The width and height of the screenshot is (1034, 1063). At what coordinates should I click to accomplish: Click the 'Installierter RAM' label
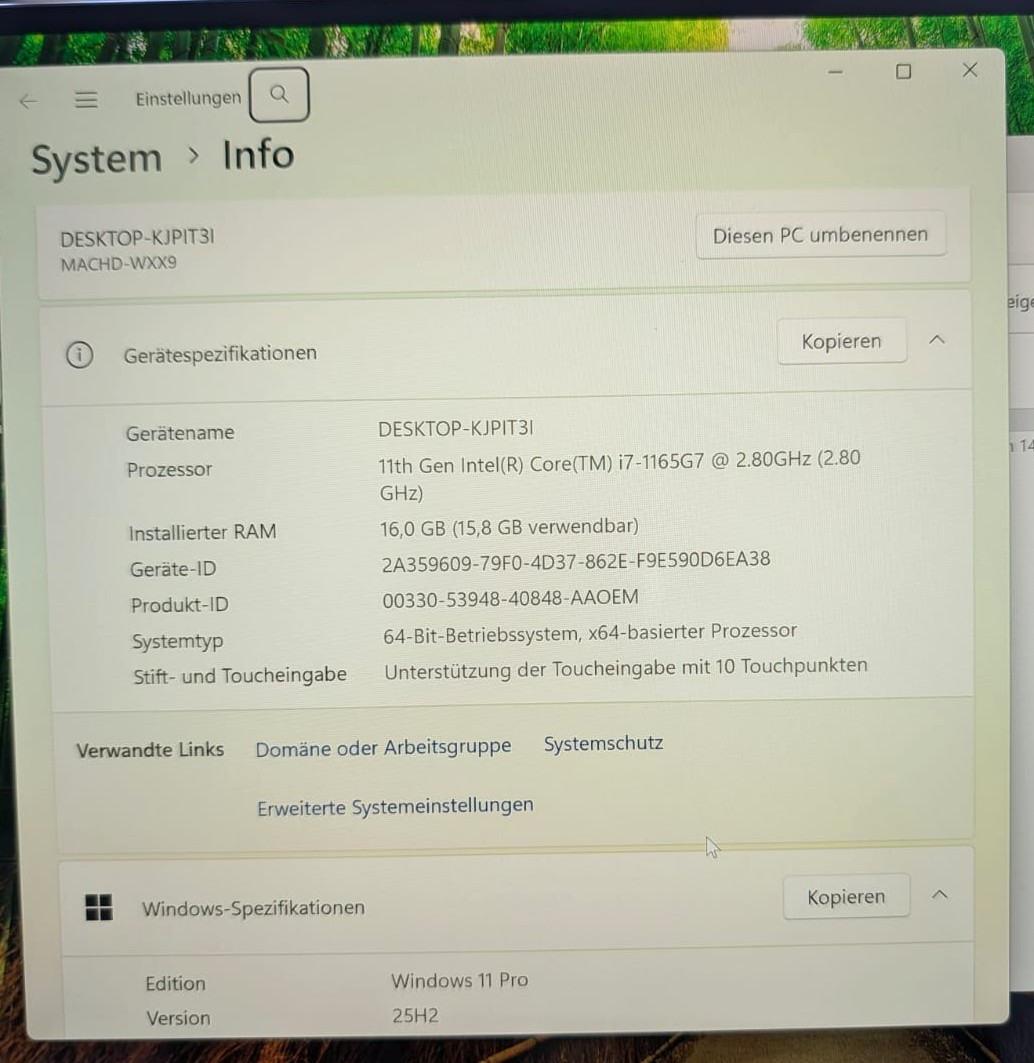[x=203, y=532]
